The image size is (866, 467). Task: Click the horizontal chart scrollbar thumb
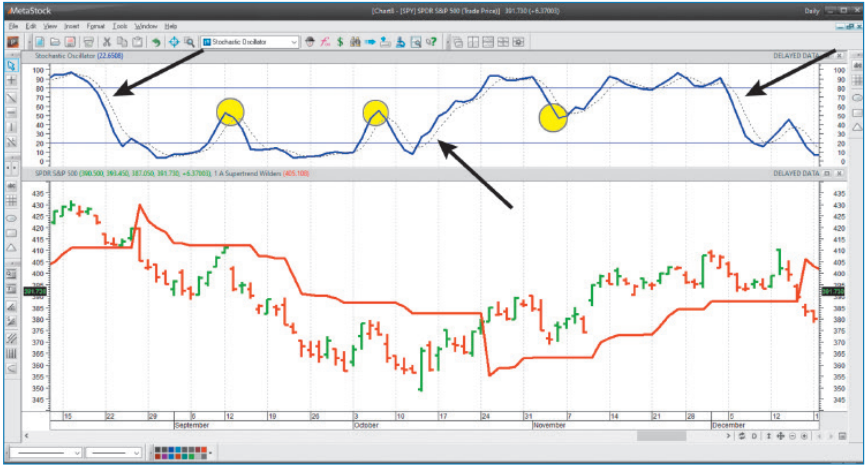[x=662, y=436]
